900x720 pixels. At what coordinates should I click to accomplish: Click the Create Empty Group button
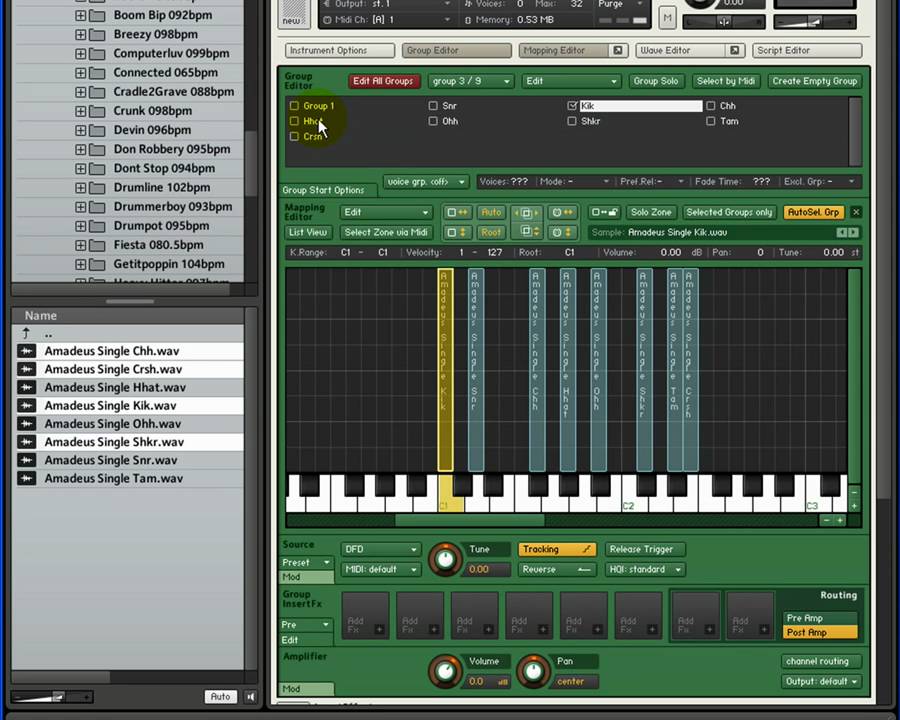(x=814, y=82)
